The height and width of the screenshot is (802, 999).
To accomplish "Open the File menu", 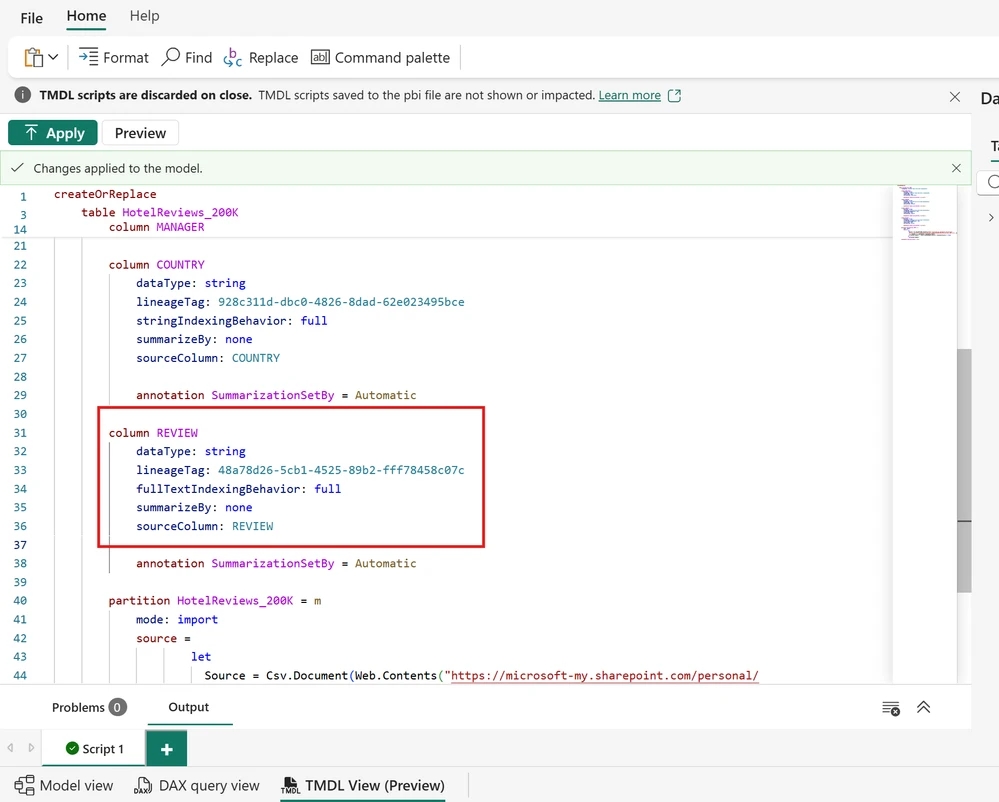I will [31, 18].
